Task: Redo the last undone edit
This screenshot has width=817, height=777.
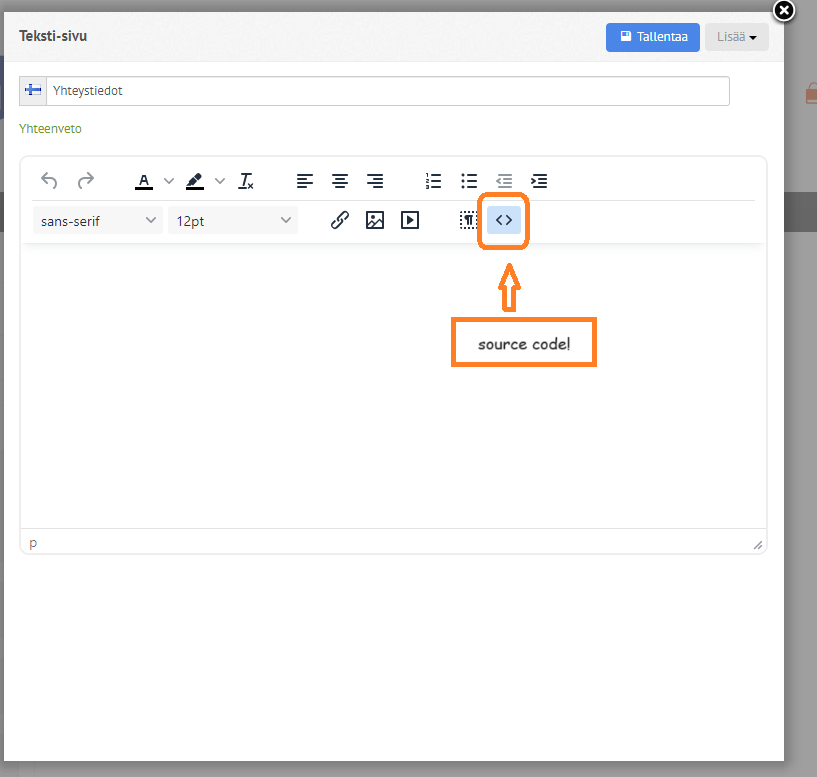Action: pos(85,181)
